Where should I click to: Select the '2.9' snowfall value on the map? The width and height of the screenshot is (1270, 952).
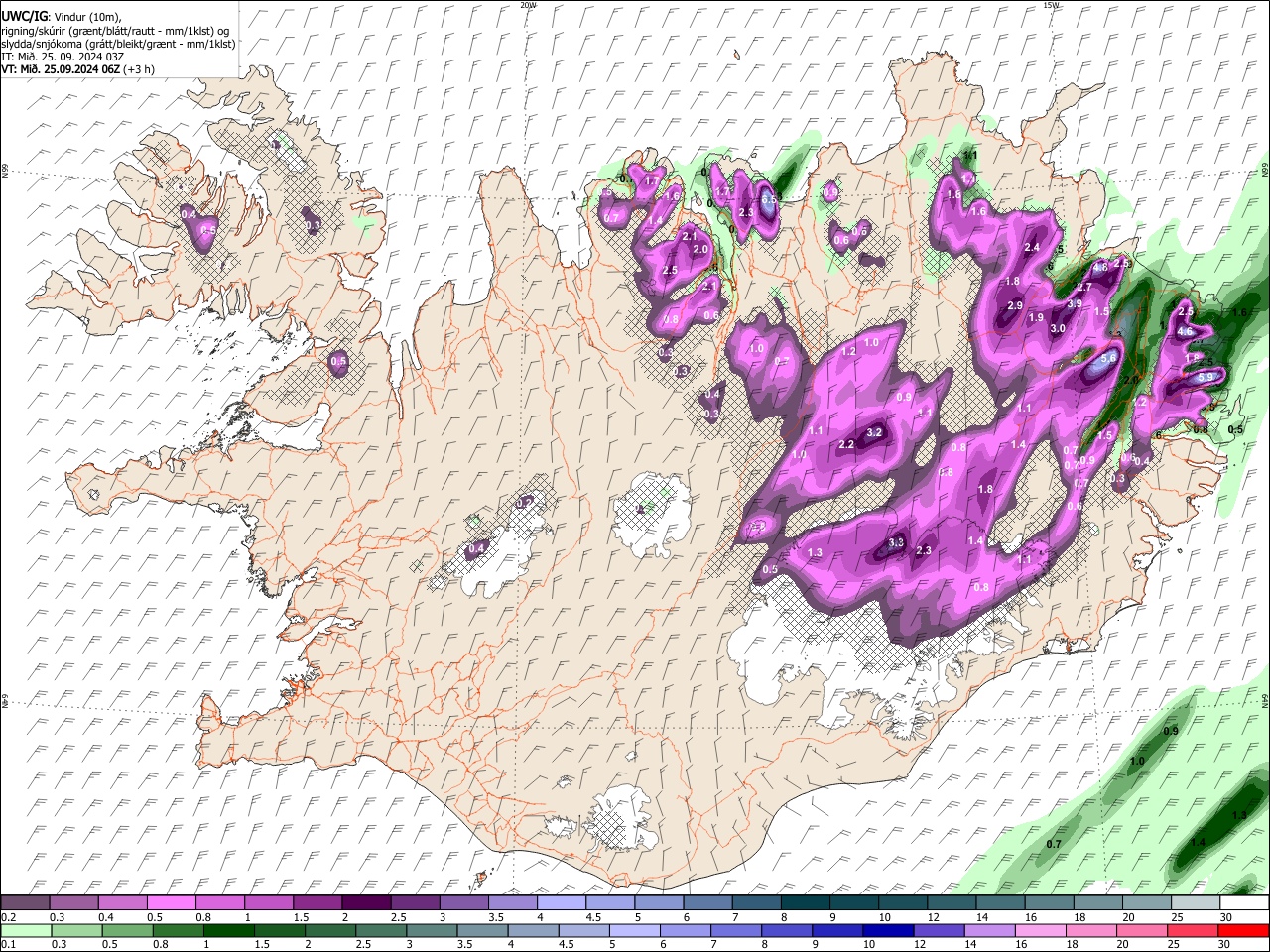pos(1015,306)
